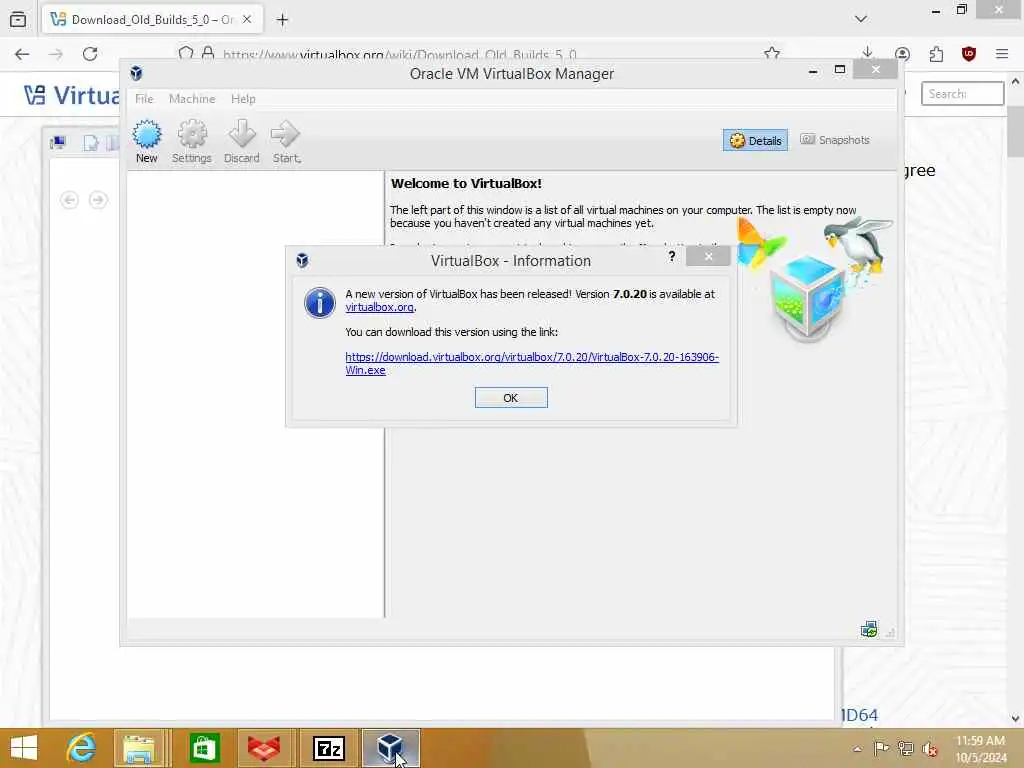Open the uBlock Origin extension icon

969,54
